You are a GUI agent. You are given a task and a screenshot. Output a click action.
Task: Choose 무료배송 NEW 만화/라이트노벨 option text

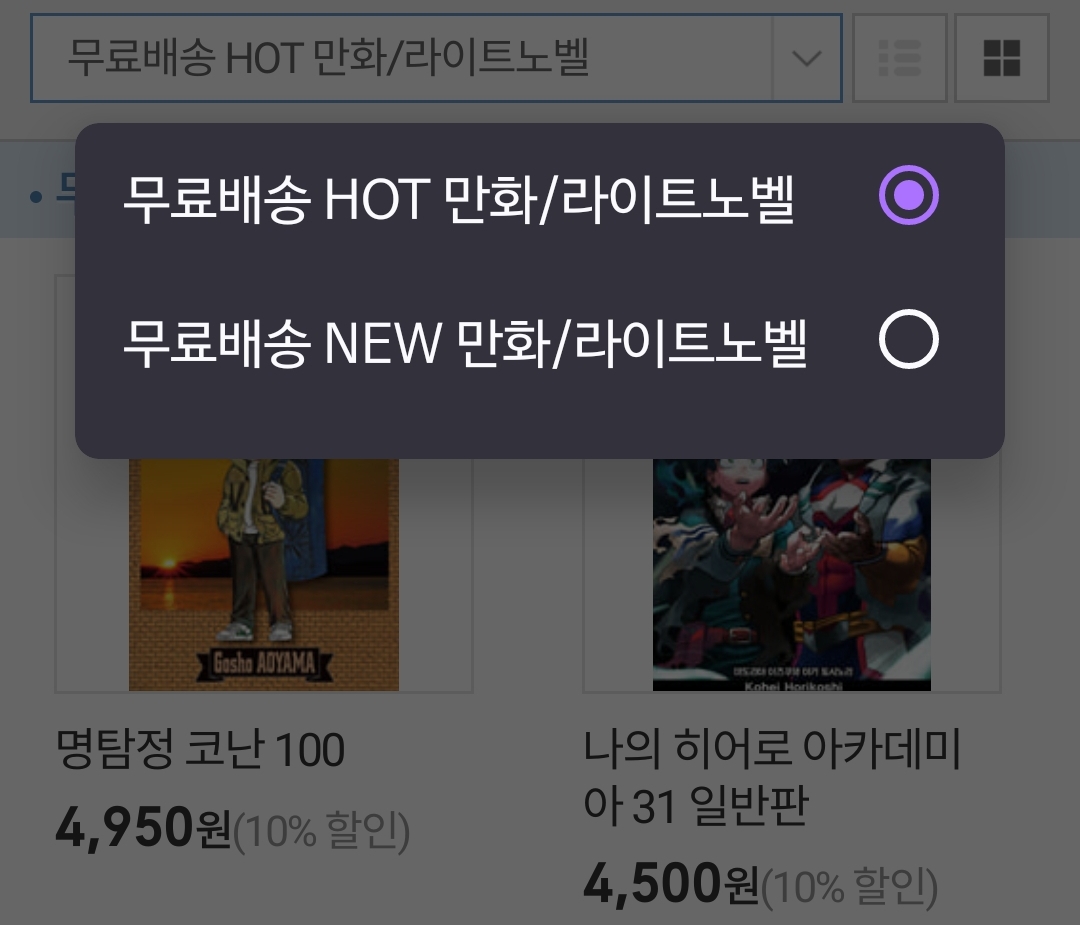(464, 342)
